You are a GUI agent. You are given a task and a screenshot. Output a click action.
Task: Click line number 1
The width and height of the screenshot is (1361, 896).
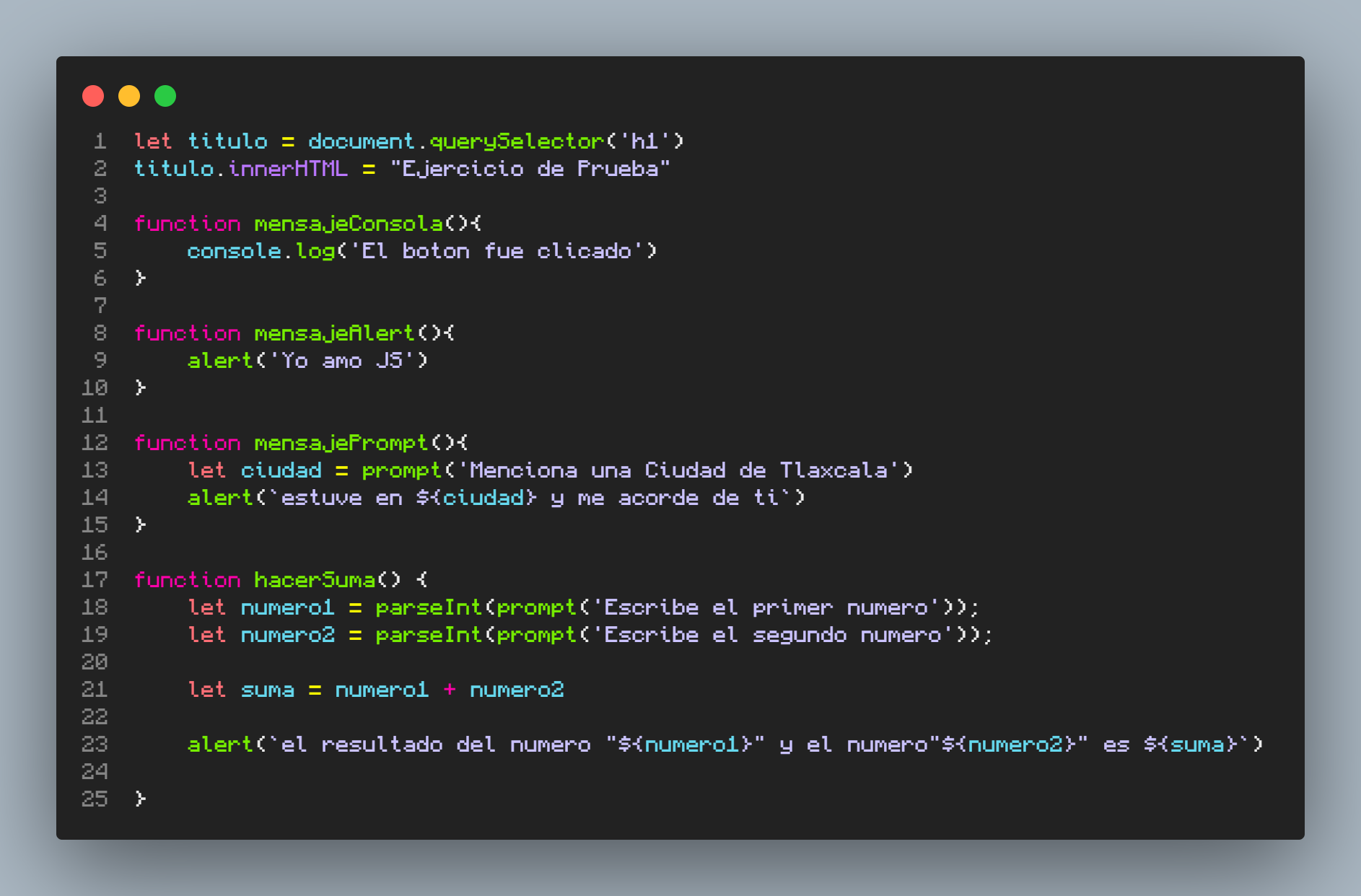(100, 141)
